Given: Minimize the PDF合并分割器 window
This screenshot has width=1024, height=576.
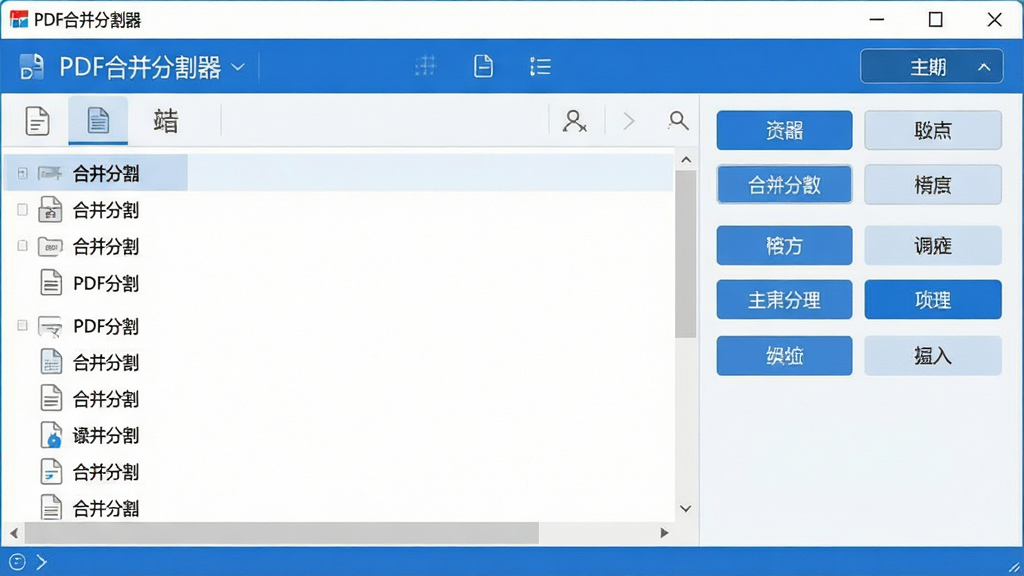Looking at the screenshot, I should pos(877,20).
